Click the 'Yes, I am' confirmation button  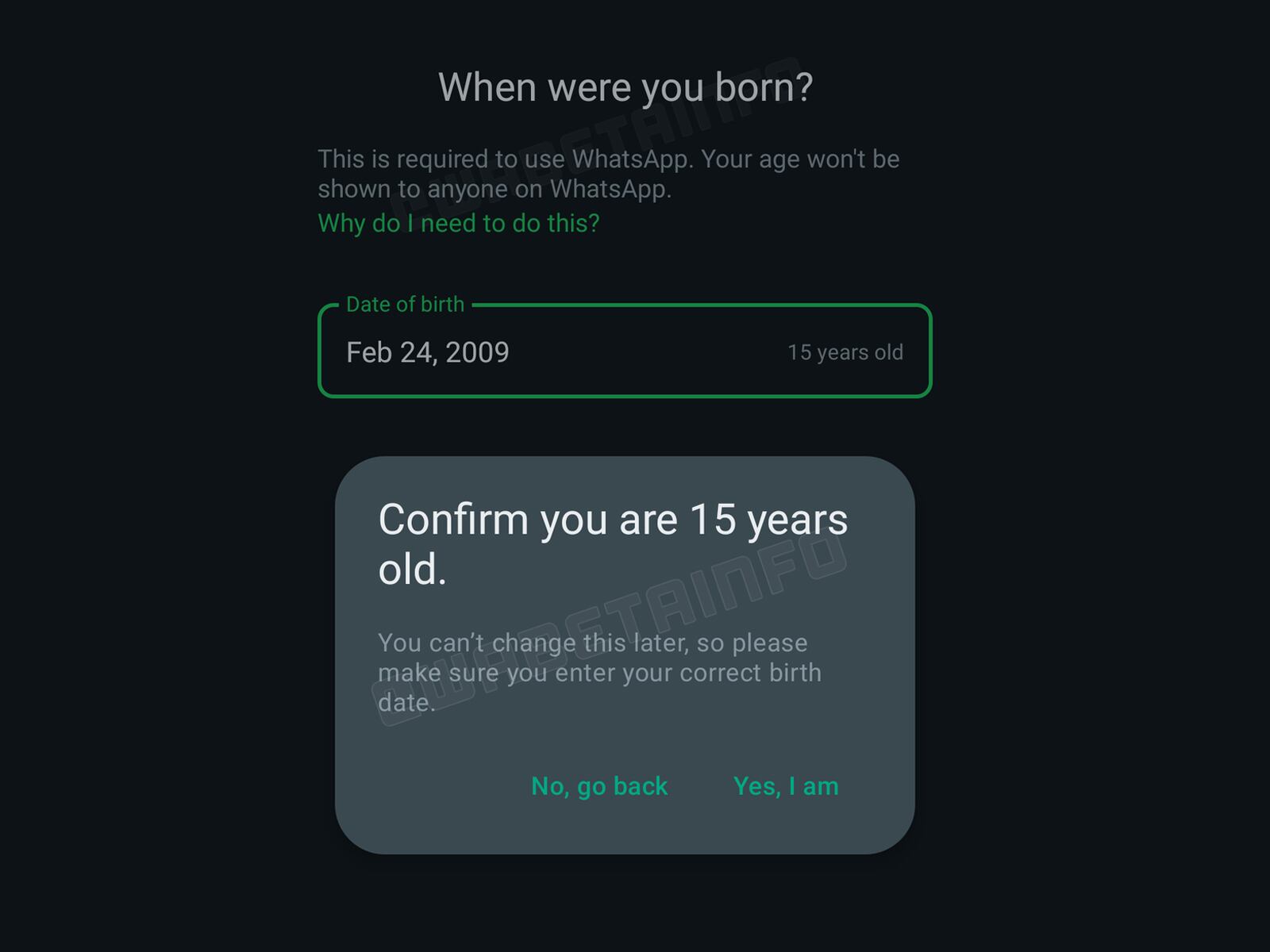(x=786, y=785)
